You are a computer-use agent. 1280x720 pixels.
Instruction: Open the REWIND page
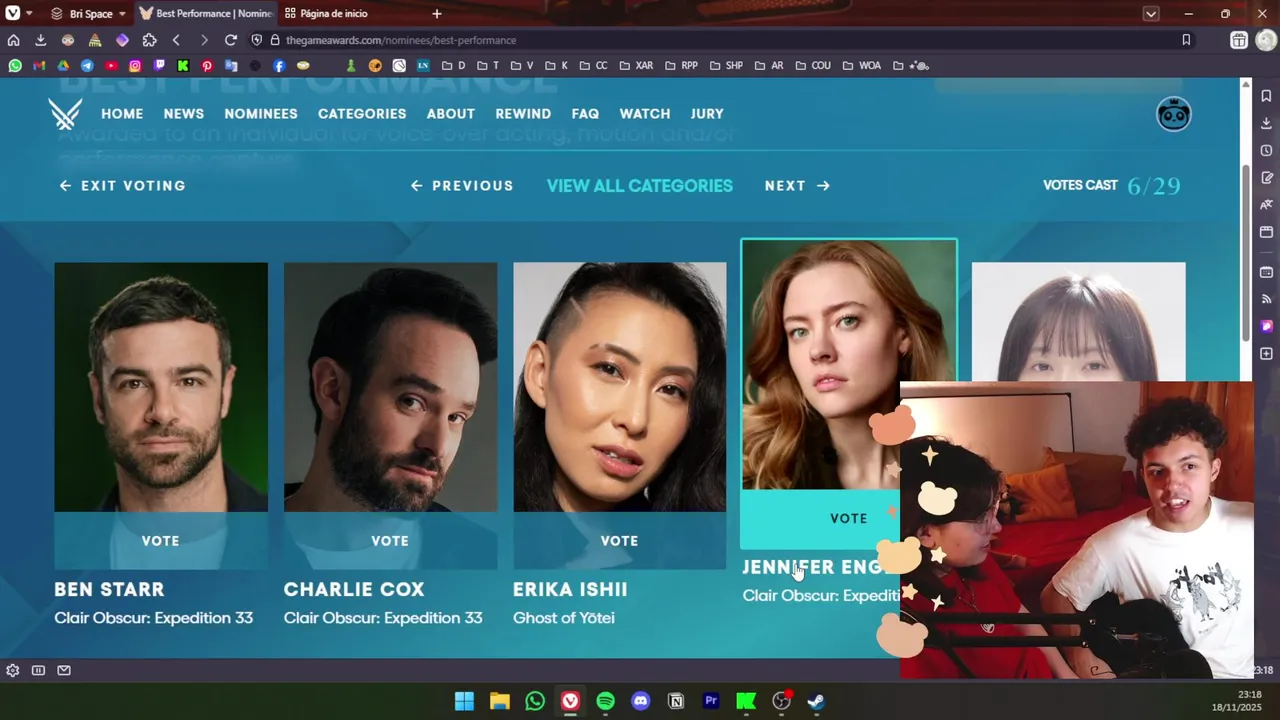click(523, 114)
